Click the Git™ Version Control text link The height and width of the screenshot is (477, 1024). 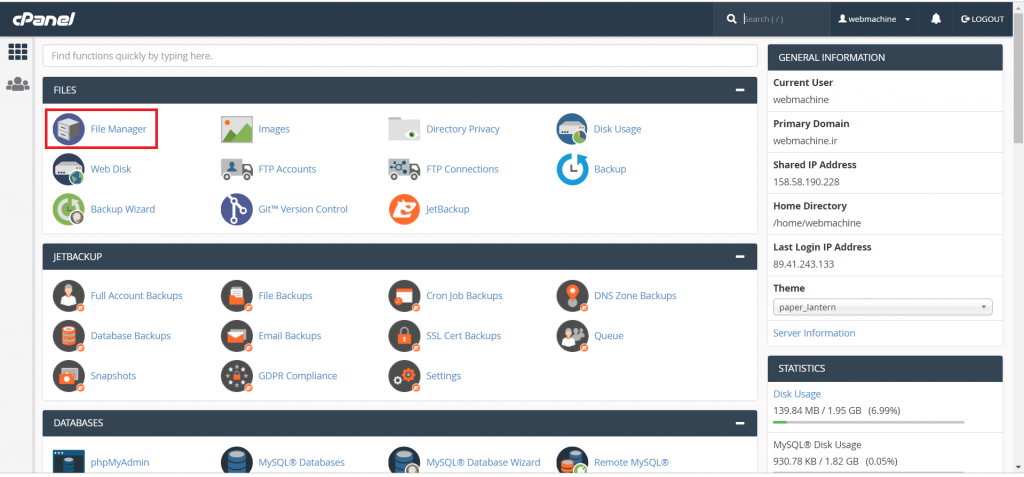click(x=303, y=209)
